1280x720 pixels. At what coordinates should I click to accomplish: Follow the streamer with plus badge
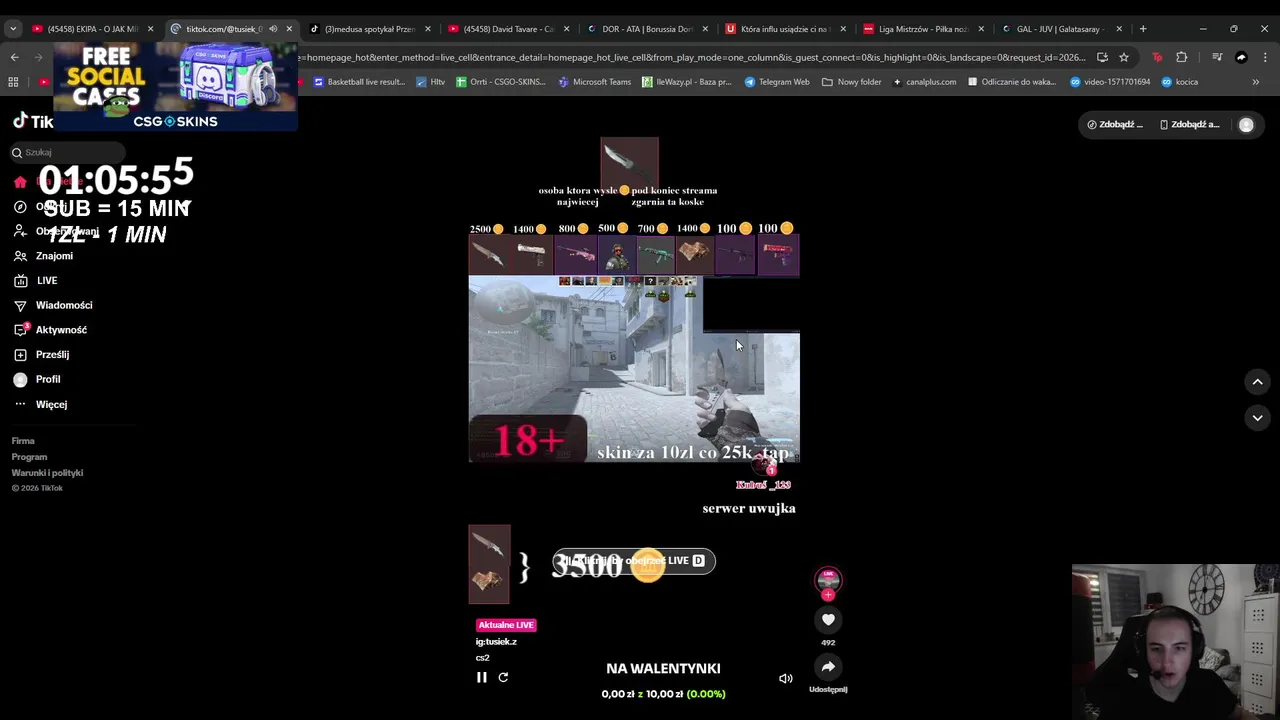click(x=828, y=595)
